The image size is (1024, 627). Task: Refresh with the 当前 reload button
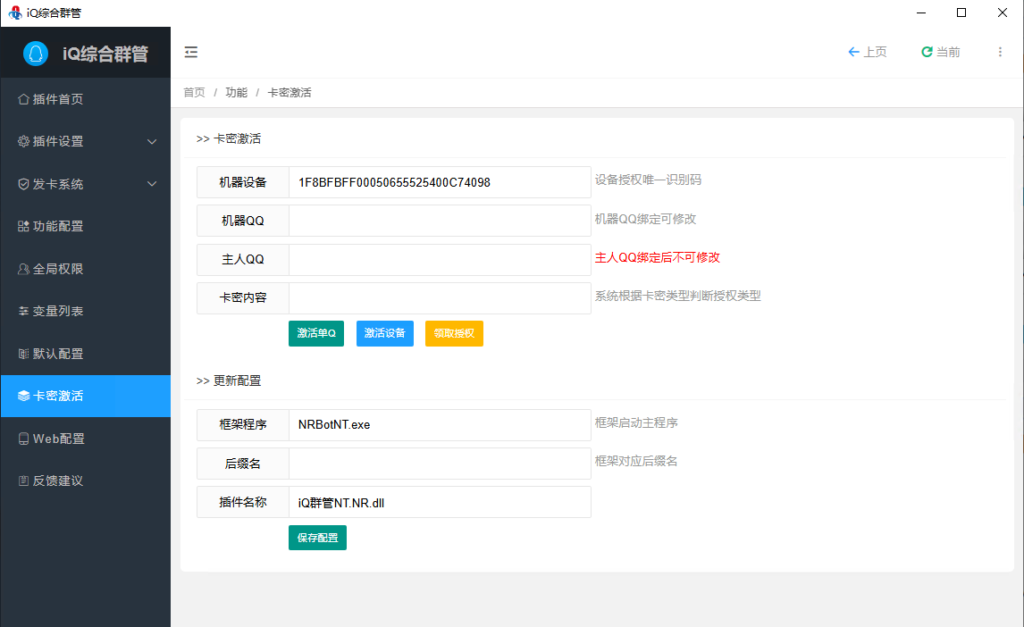coord(940,52)
